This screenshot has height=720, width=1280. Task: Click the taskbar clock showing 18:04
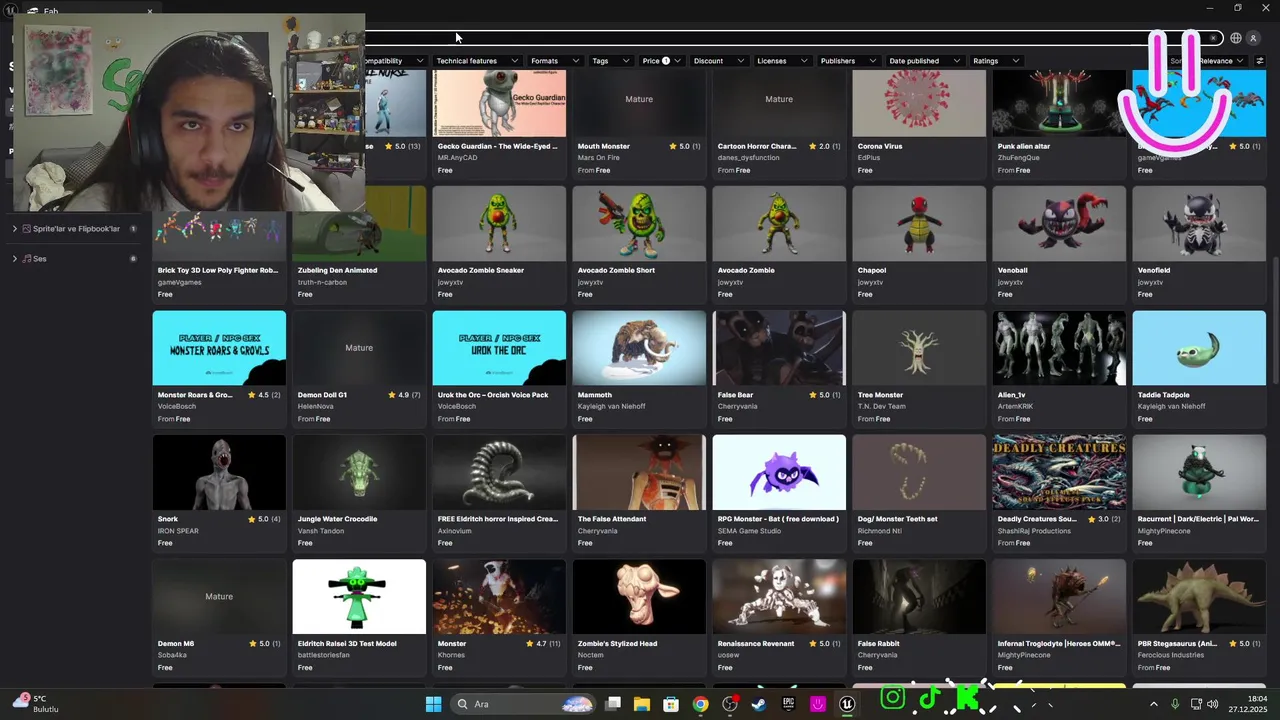1250,704
